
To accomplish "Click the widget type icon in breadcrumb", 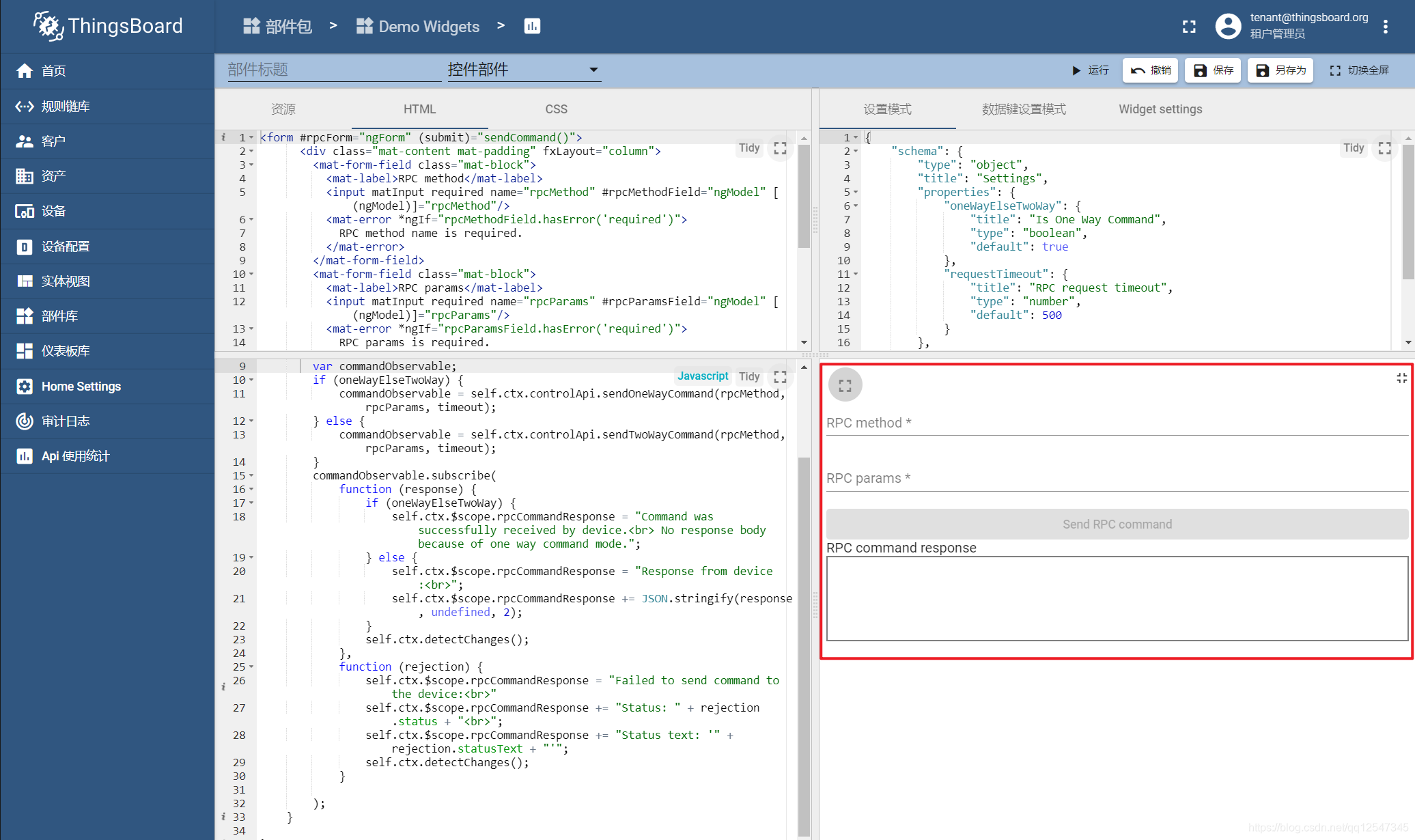I will point(532,26).
